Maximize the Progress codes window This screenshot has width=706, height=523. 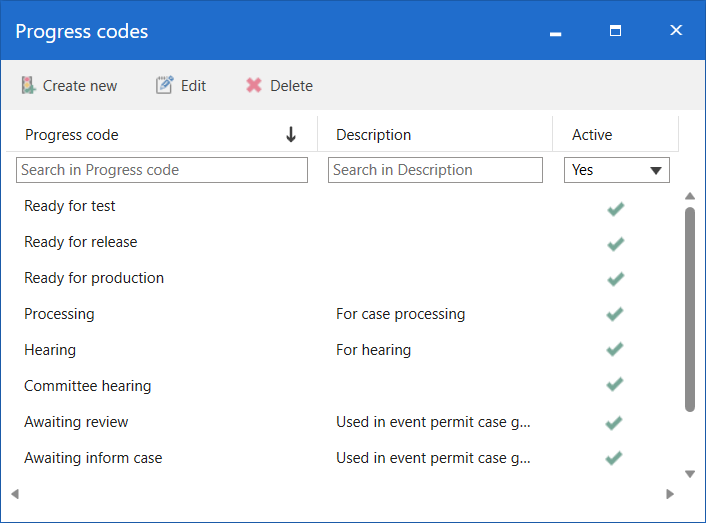(x=615, y=31)
